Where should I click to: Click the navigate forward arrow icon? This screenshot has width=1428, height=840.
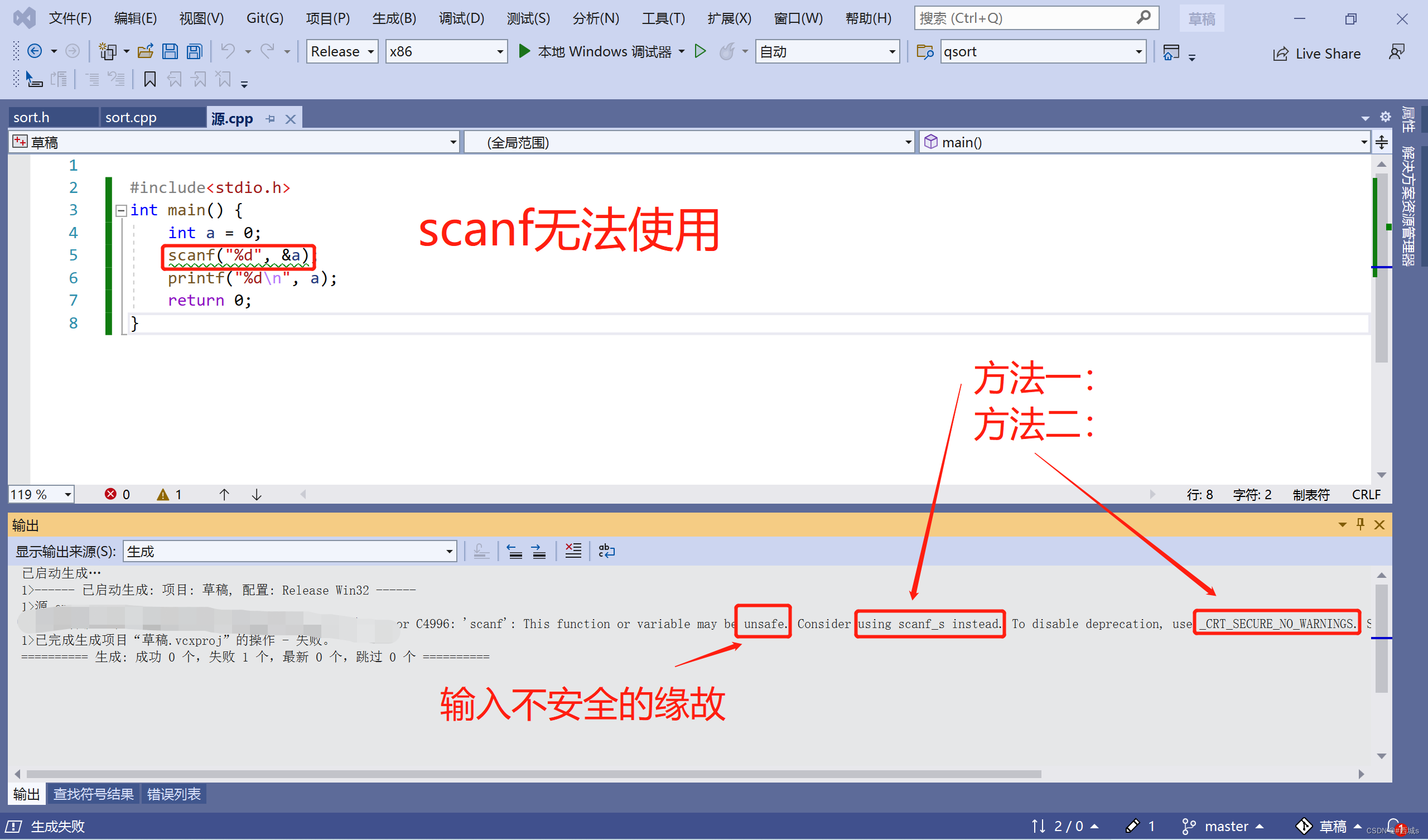(72, 51)
